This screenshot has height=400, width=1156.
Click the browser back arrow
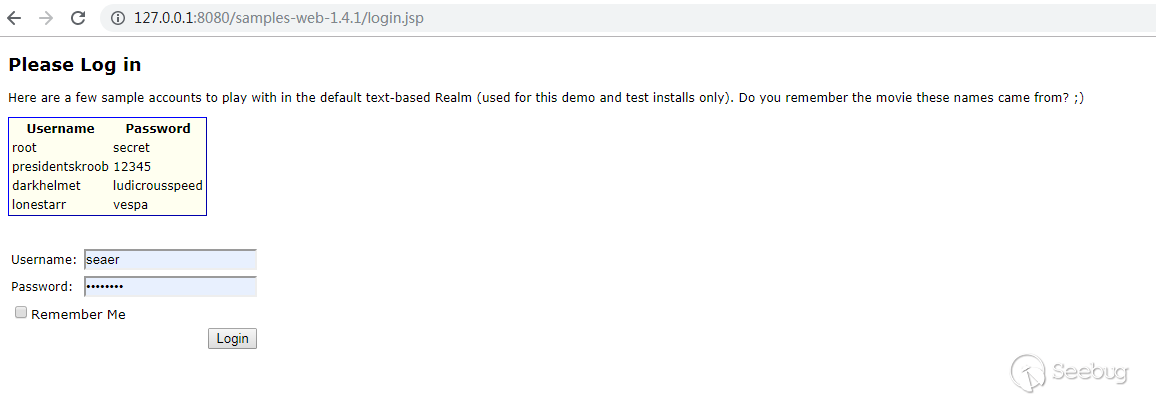14,18
